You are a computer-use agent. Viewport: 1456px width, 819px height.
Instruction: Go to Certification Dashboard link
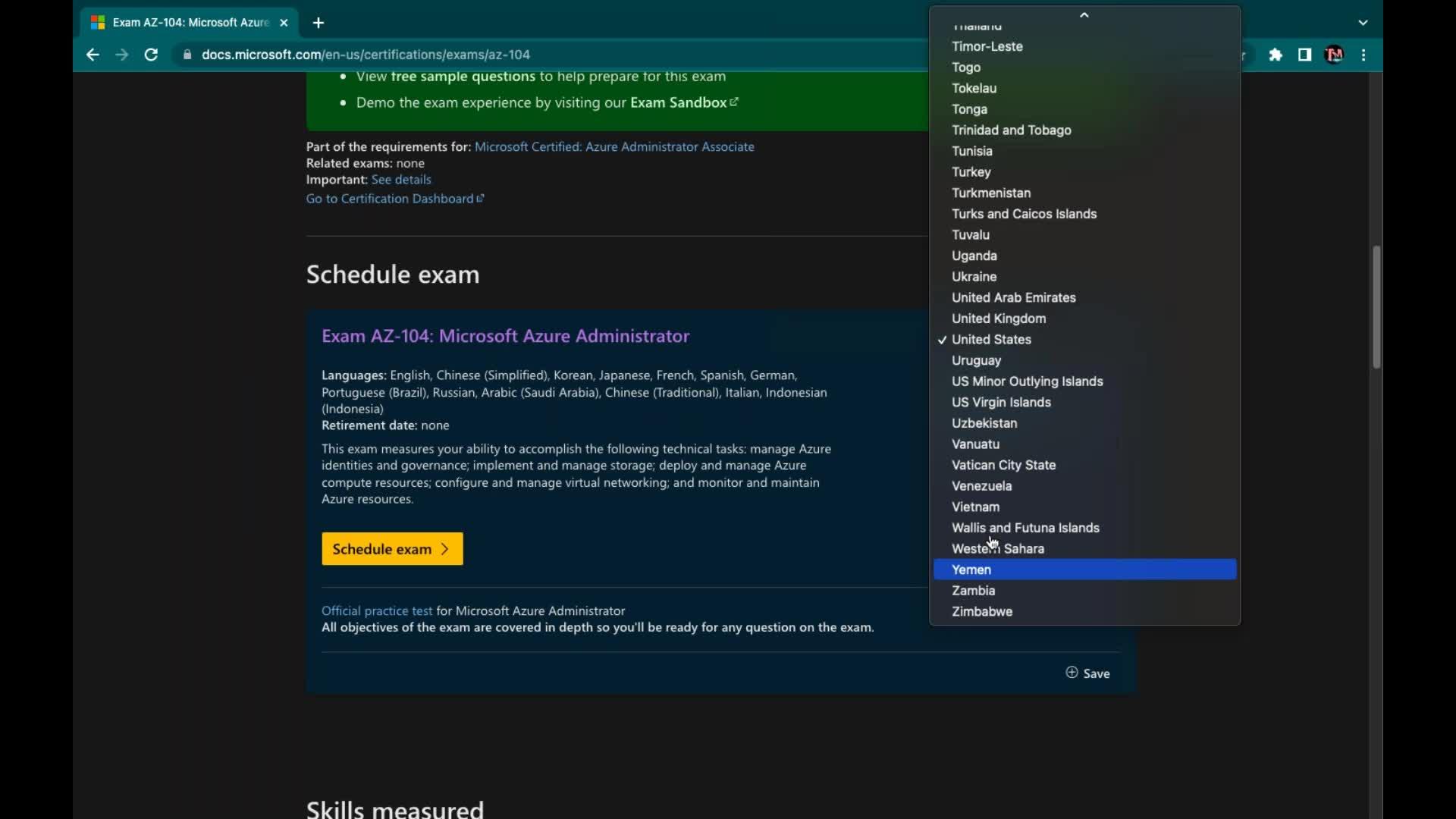395,199
